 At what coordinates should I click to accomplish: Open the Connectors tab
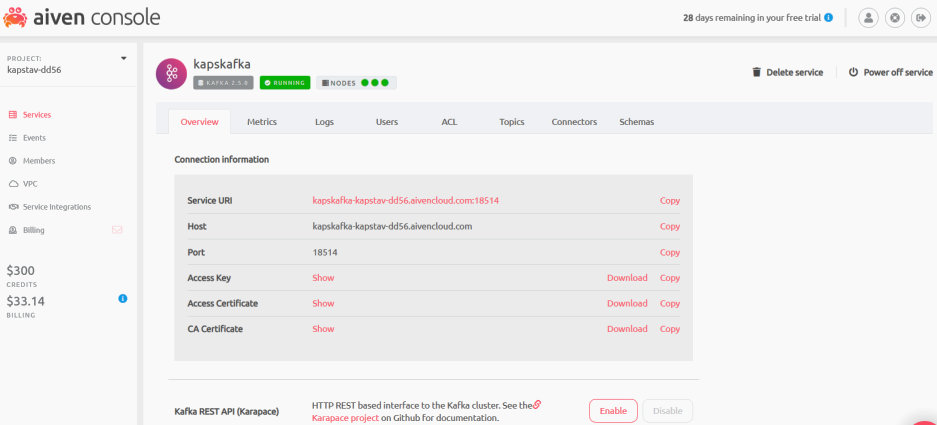click(574, 122)
